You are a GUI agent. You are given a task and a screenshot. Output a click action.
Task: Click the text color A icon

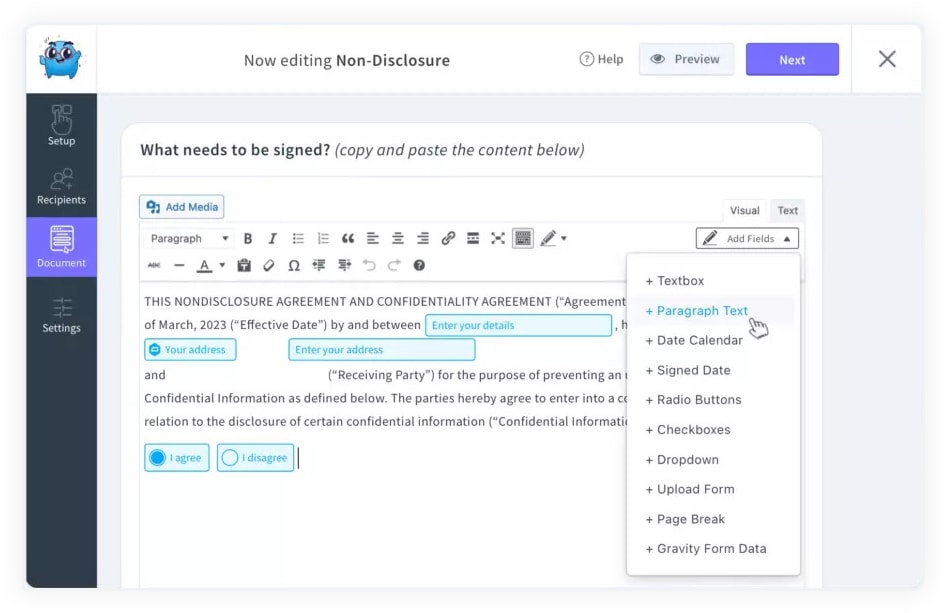(x=204, y=265)
